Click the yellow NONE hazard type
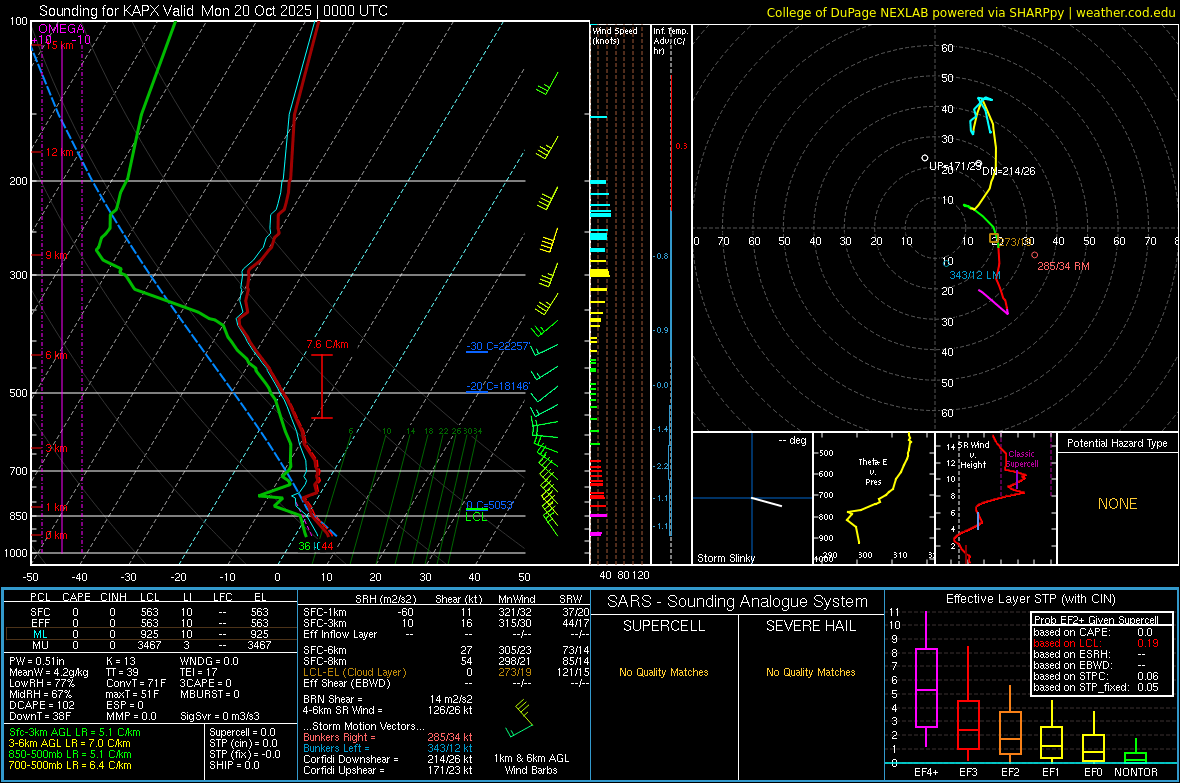This screenshot has width=1180, height=783. click(x=1118, y=504)
